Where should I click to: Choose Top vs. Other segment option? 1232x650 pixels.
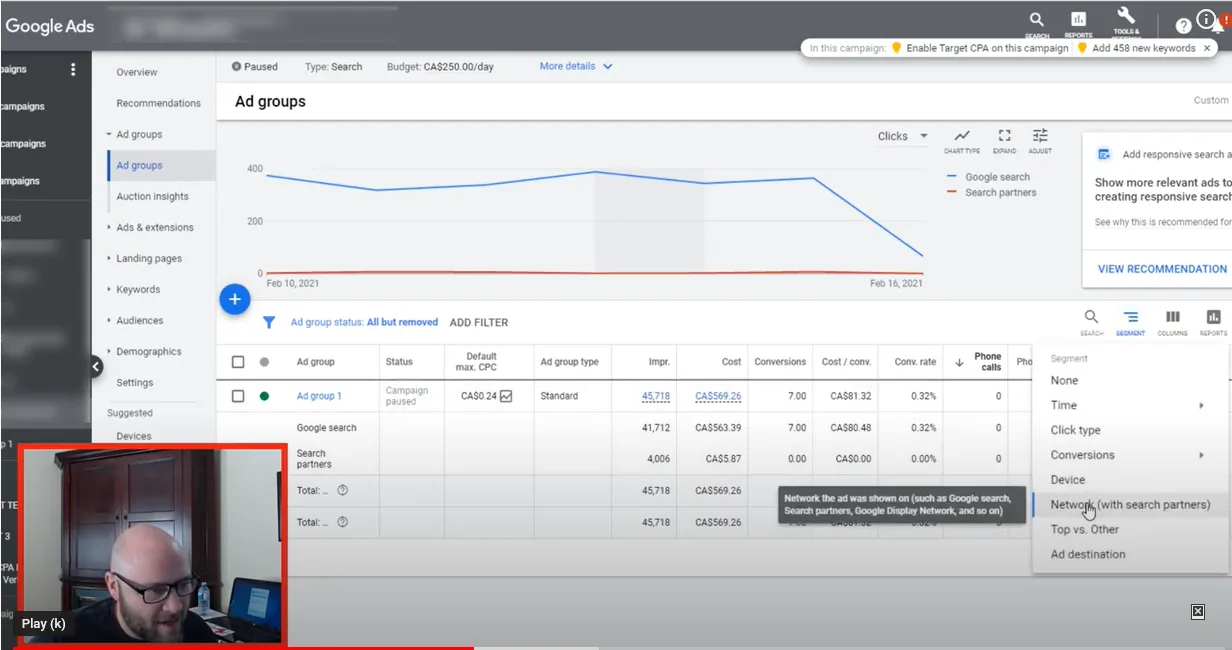1085,530
